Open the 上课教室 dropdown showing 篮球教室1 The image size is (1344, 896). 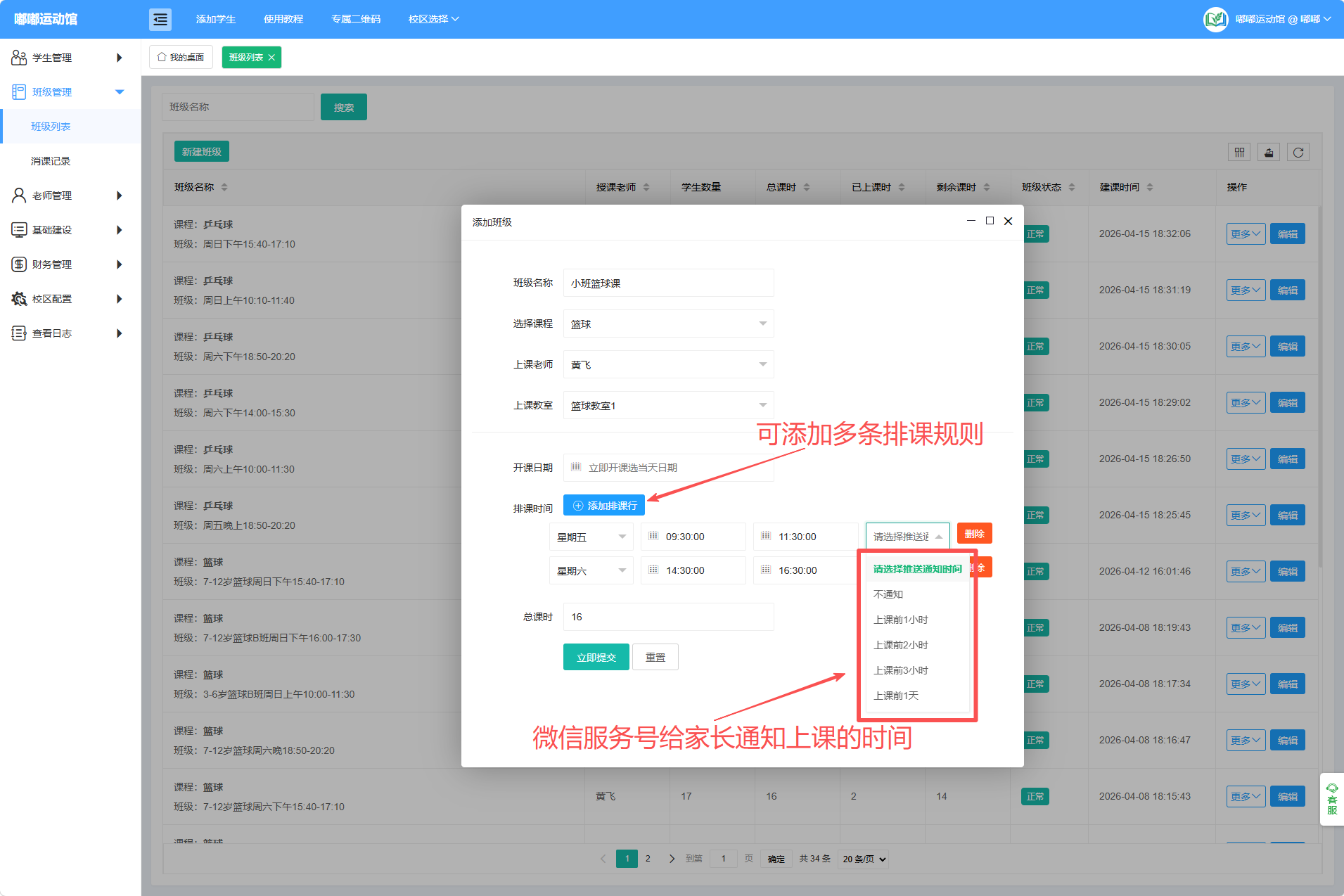tap(669, 405)
